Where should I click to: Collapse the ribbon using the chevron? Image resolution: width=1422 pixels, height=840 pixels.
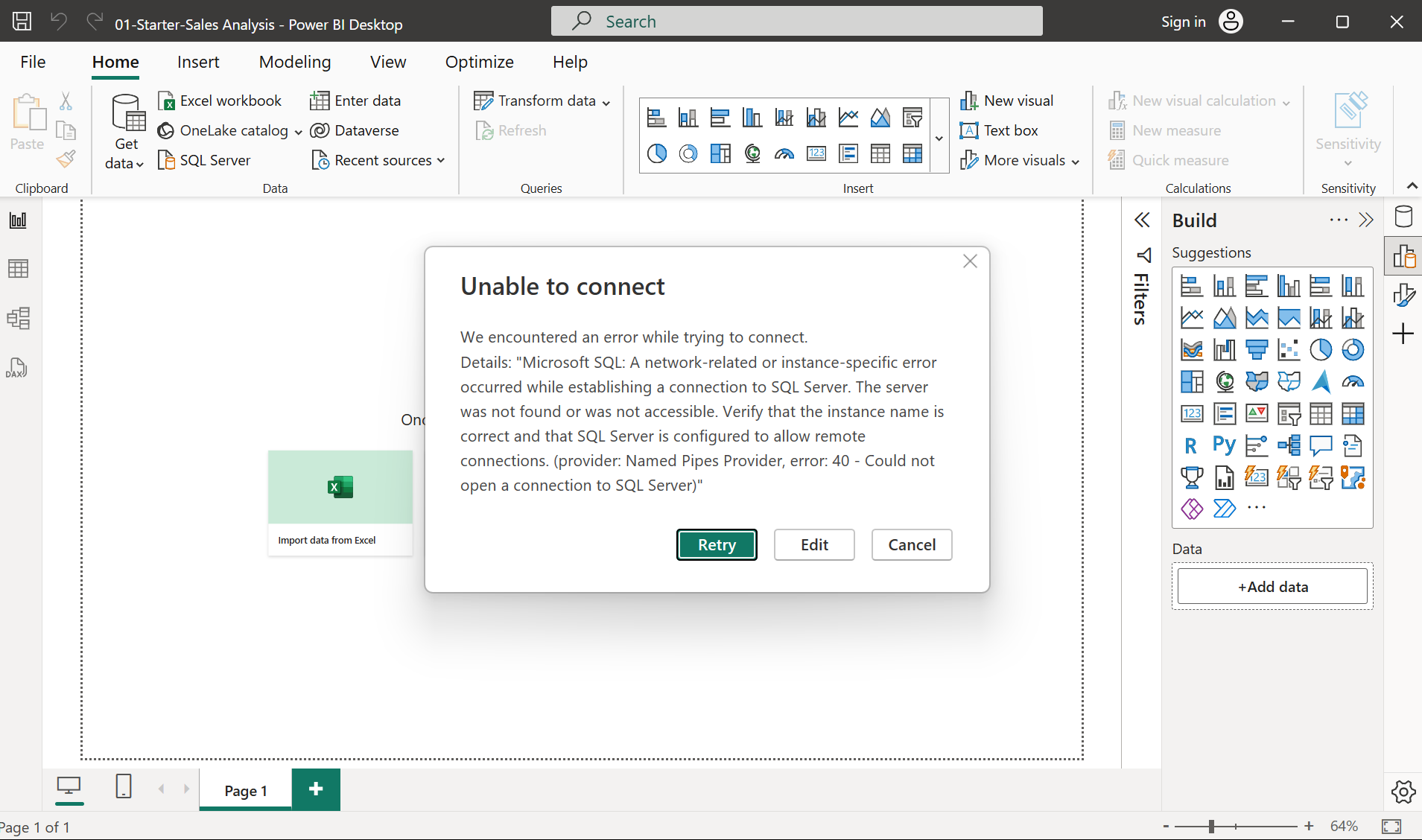coord(1412,185)
